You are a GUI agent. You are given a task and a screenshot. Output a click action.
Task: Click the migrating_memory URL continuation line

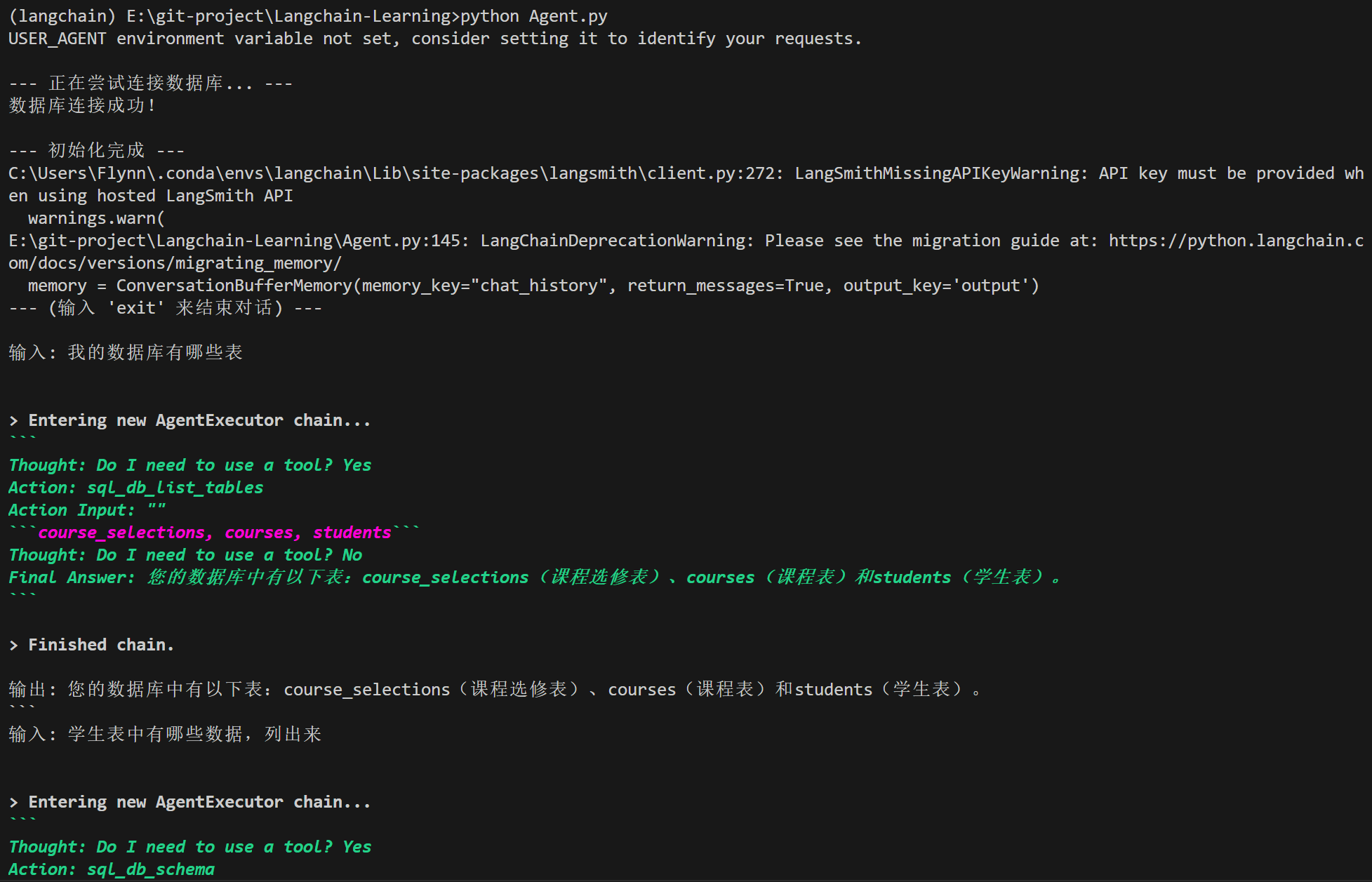[x=175, y=263]
